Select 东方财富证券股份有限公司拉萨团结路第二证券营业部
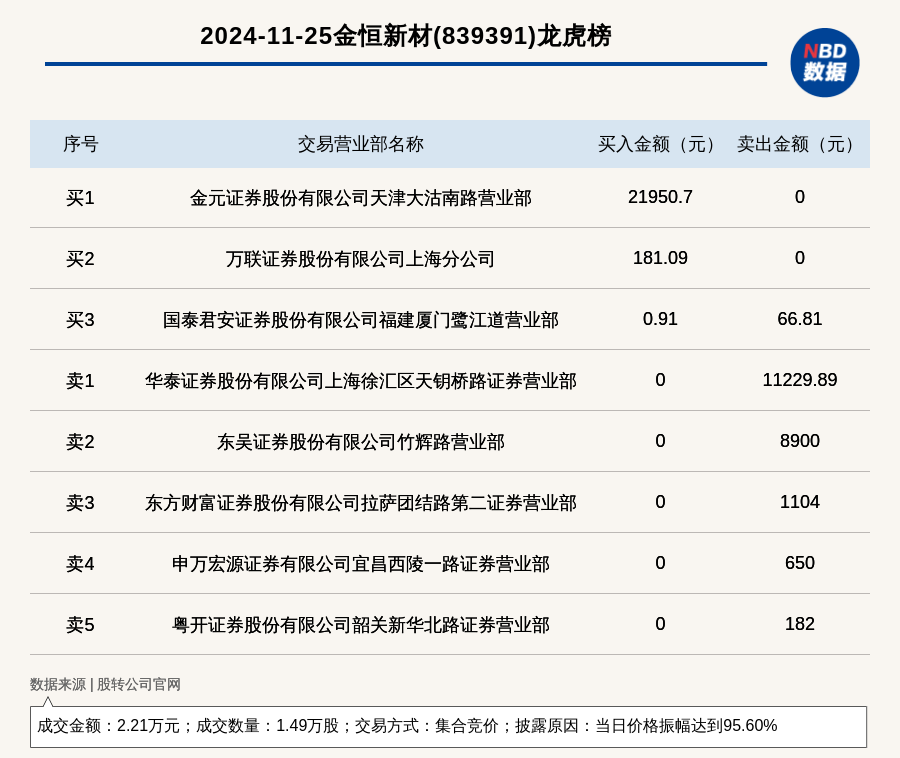Screen dimensions: 900x758 click(x=360, y=503)
